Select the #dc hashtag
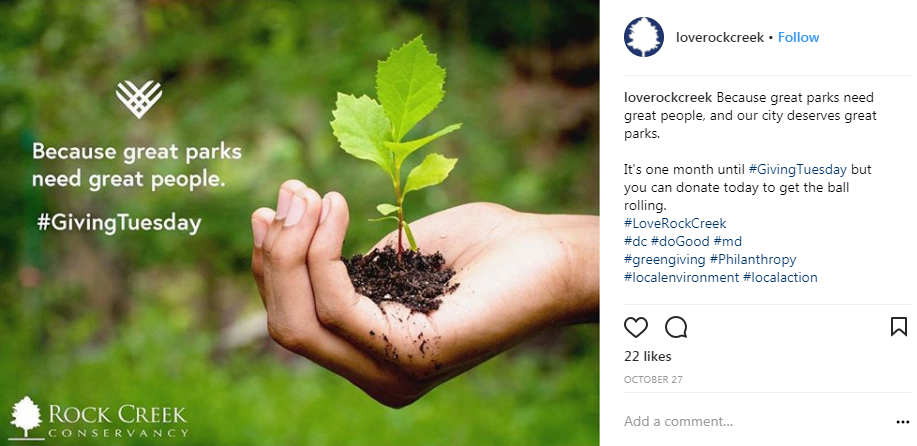The height and width of the screenshot is (446, 917). coord(635,241)
